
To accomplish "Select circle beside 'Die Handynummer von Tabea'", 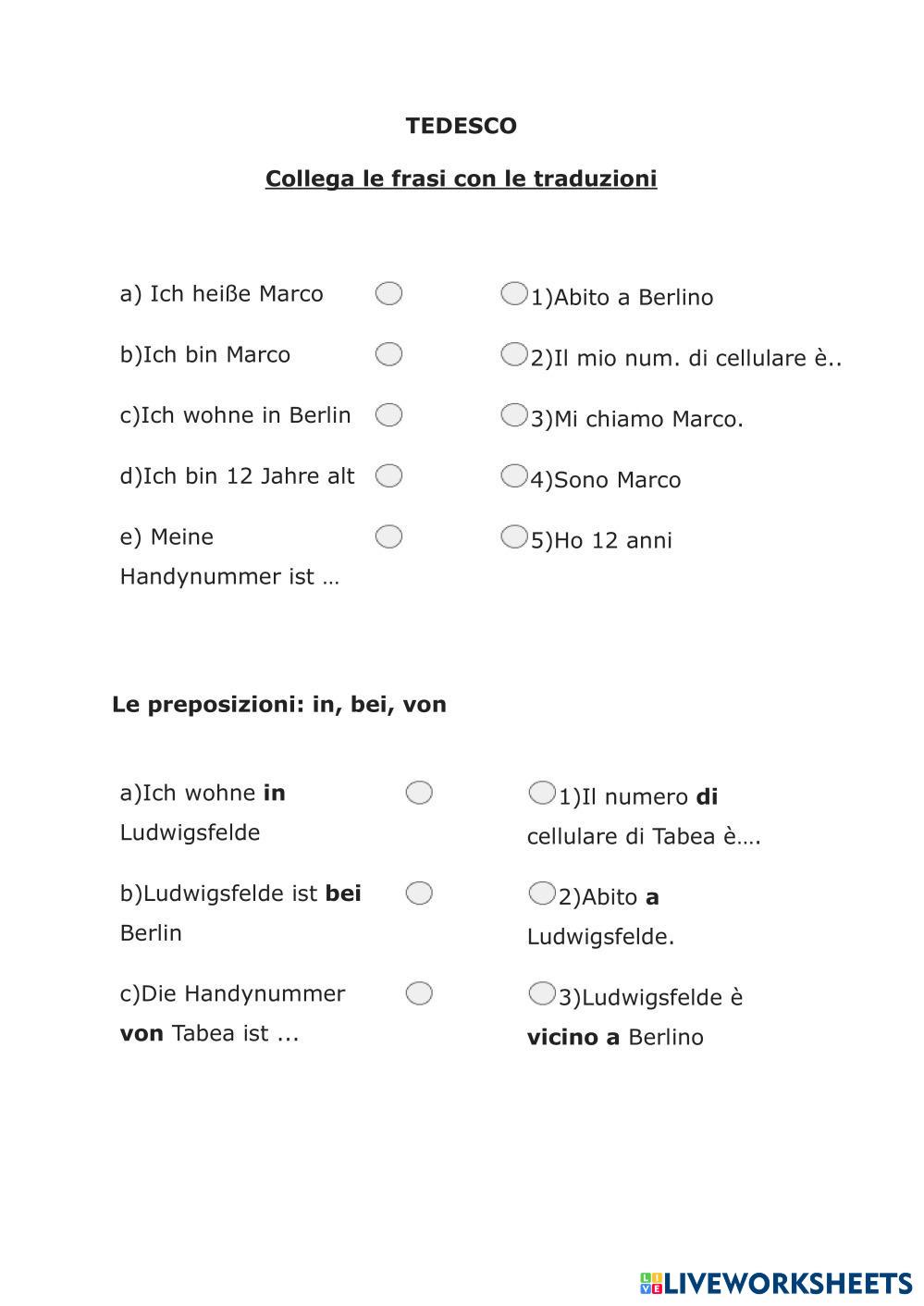I will 419,993.
